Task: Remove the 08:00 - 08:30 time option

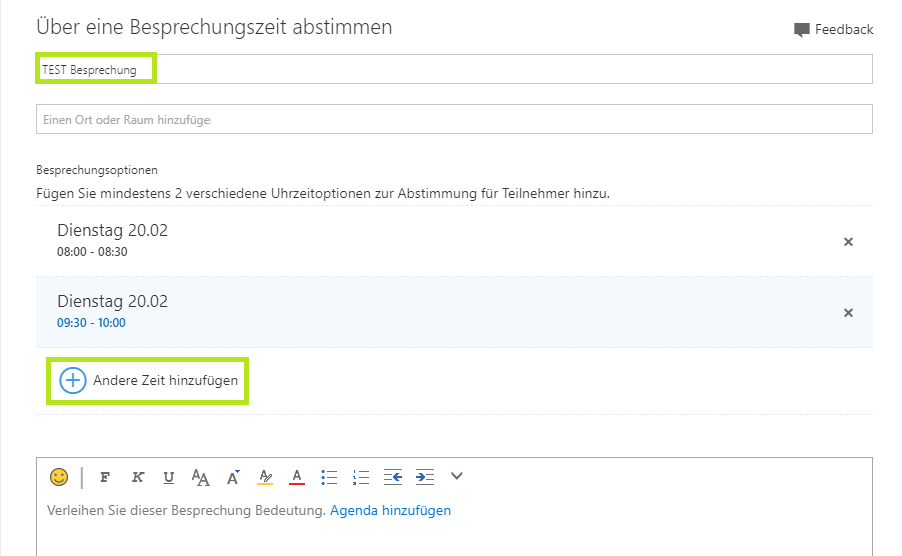Action: click(848, 241)
